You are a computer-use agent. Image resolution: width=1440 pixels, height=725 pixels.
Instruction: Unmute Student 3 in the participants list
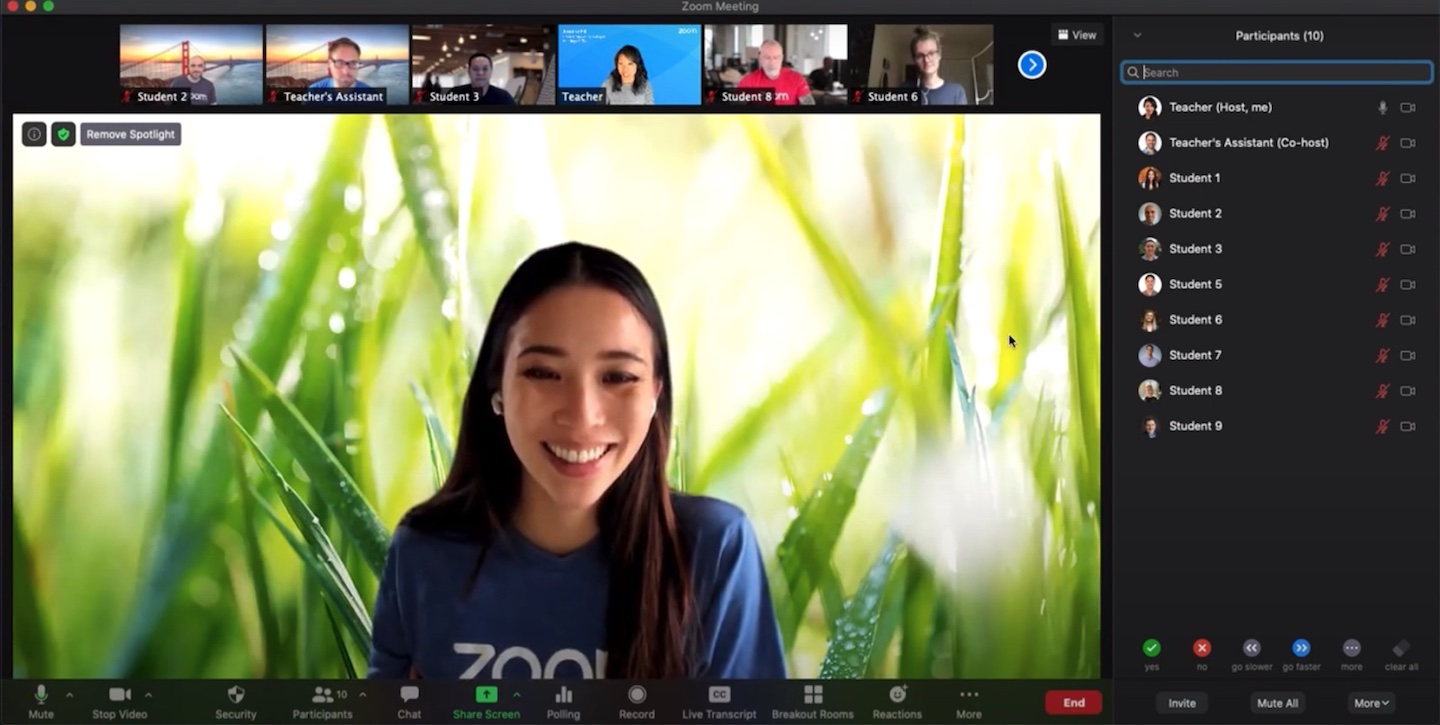coord(1383,249)
